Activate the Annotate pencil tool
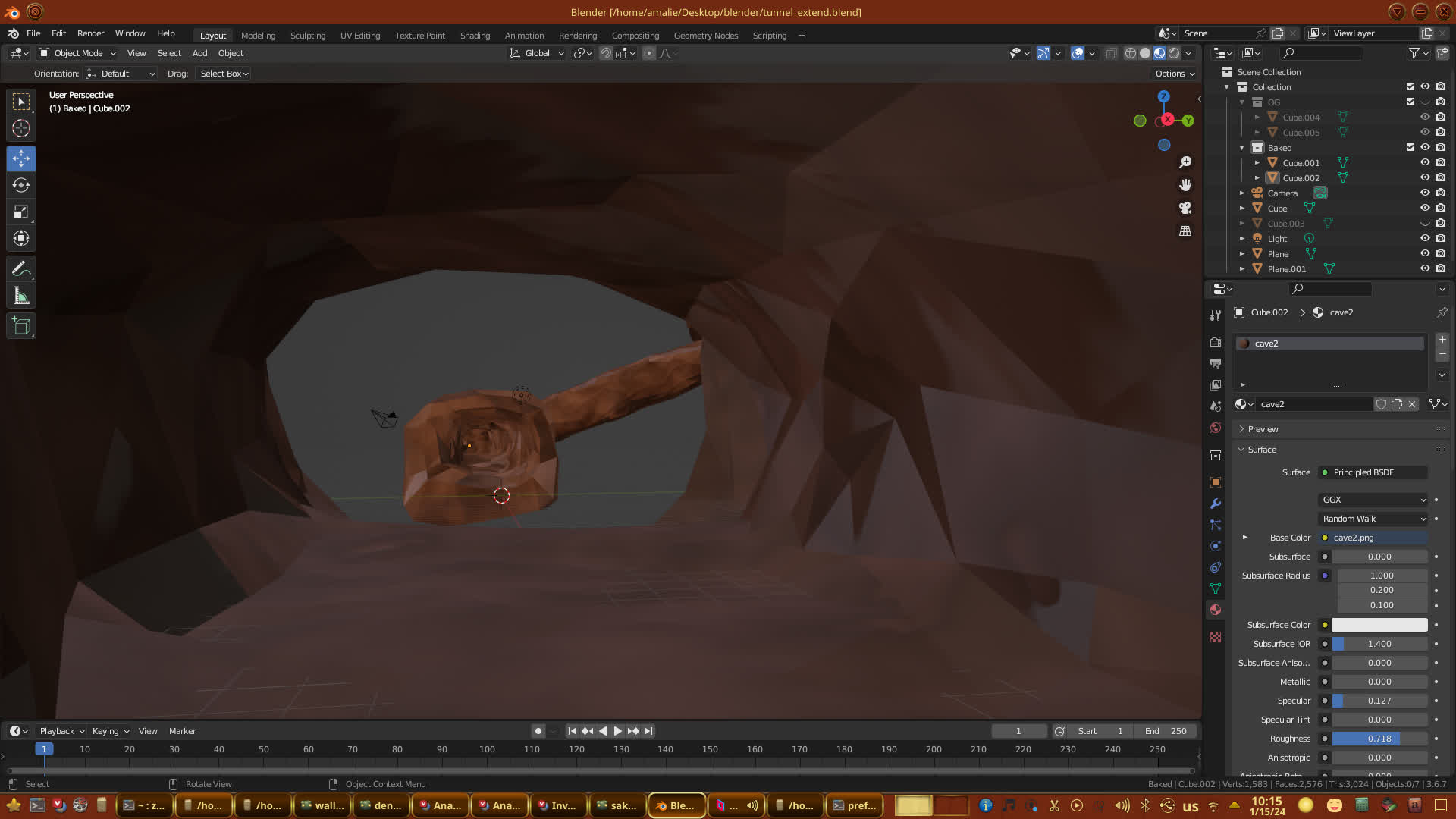This screenshot has height=819, width=1456. pos(21,269)
